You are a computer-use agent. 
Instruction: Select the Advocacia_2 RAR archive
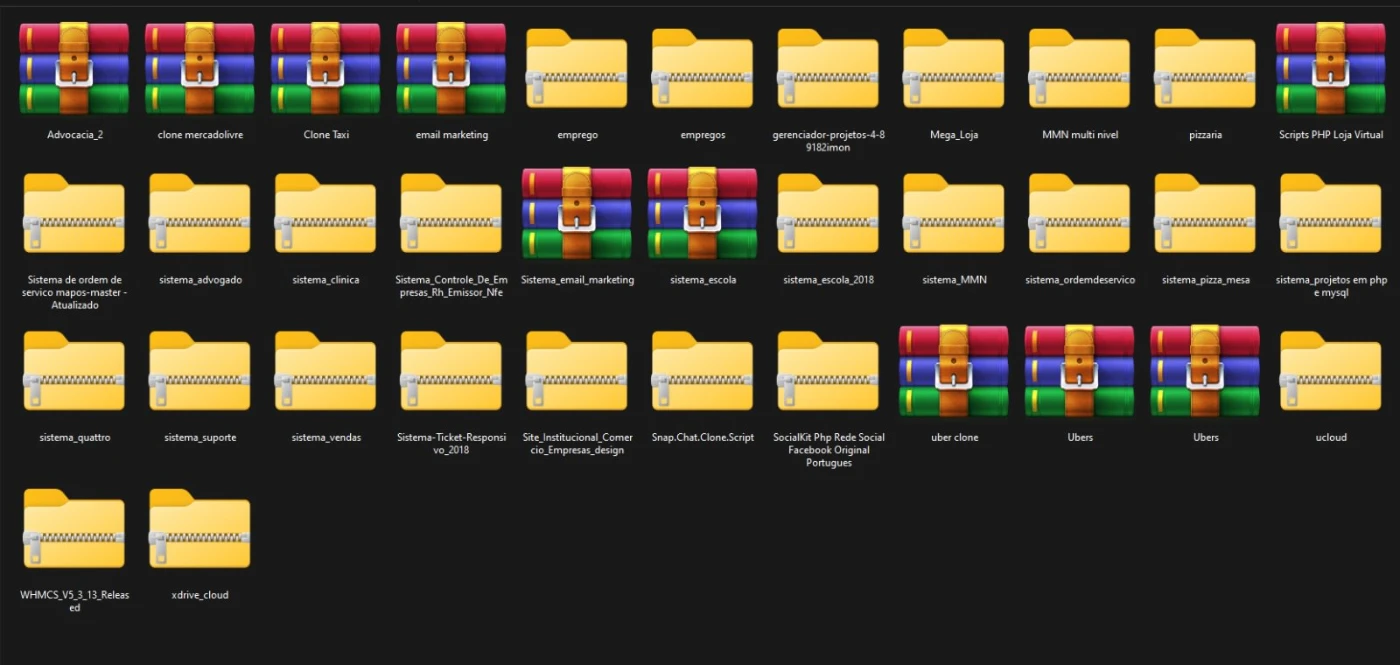click(x=74, y=69)
